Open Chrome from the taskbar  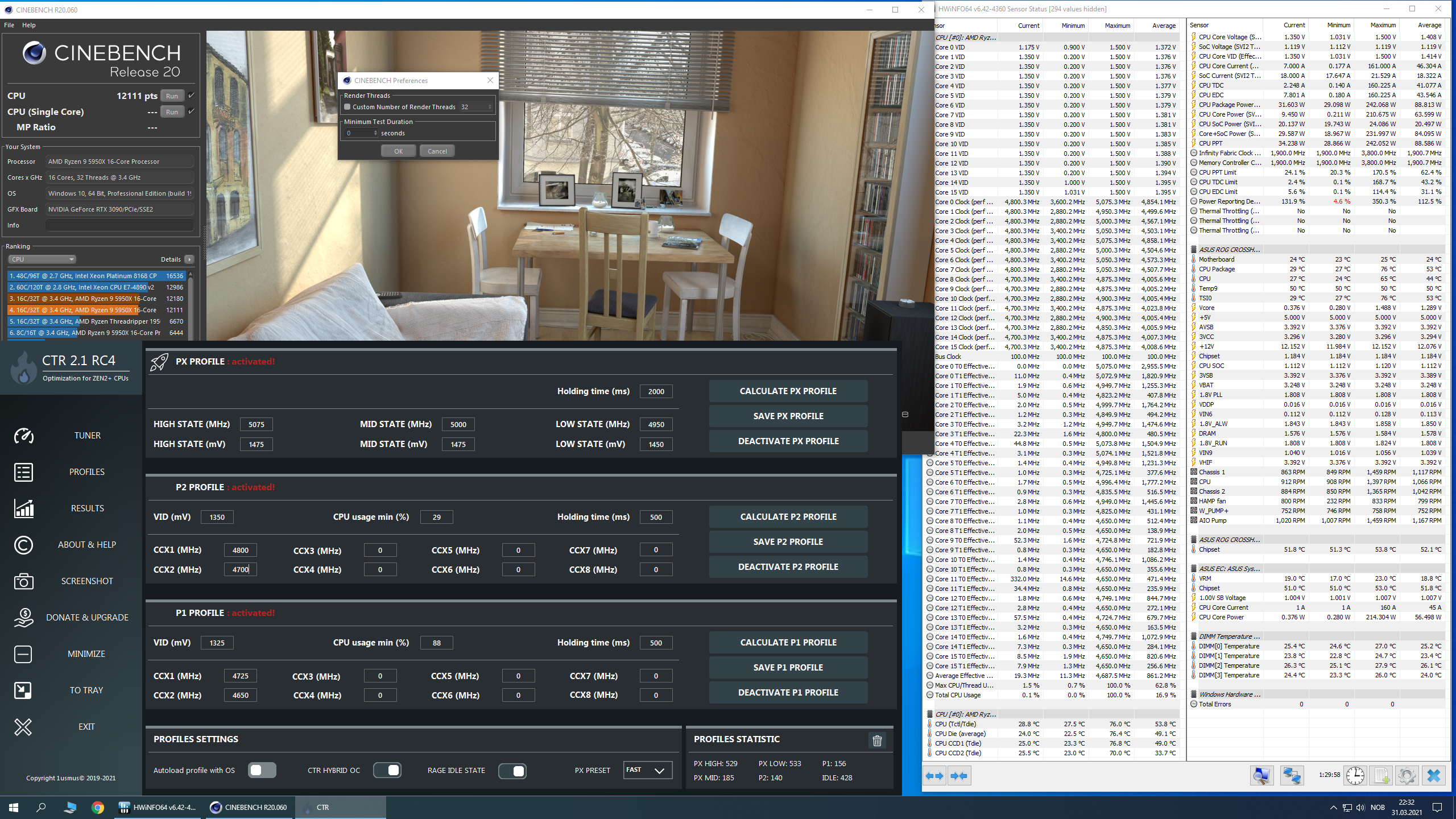98,808
